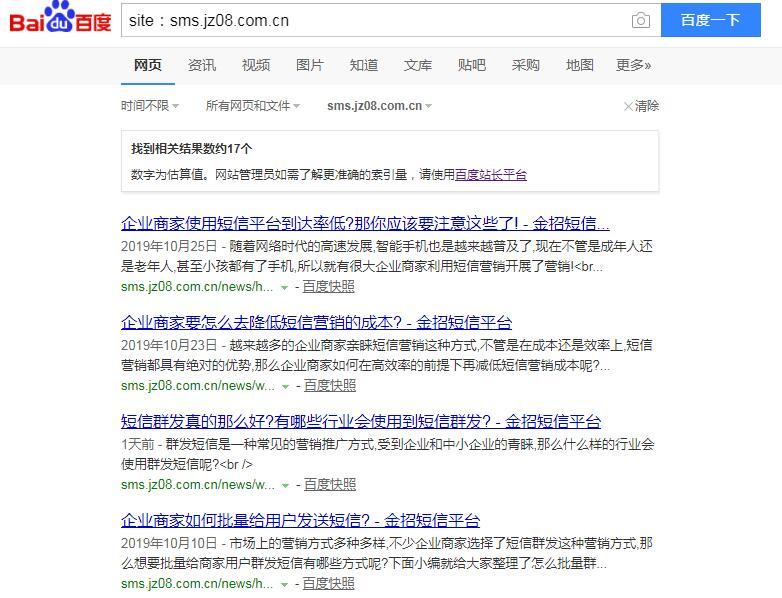Click the 找到相关结果数约17个 text

pyautogui.click(x=192, y=149)
